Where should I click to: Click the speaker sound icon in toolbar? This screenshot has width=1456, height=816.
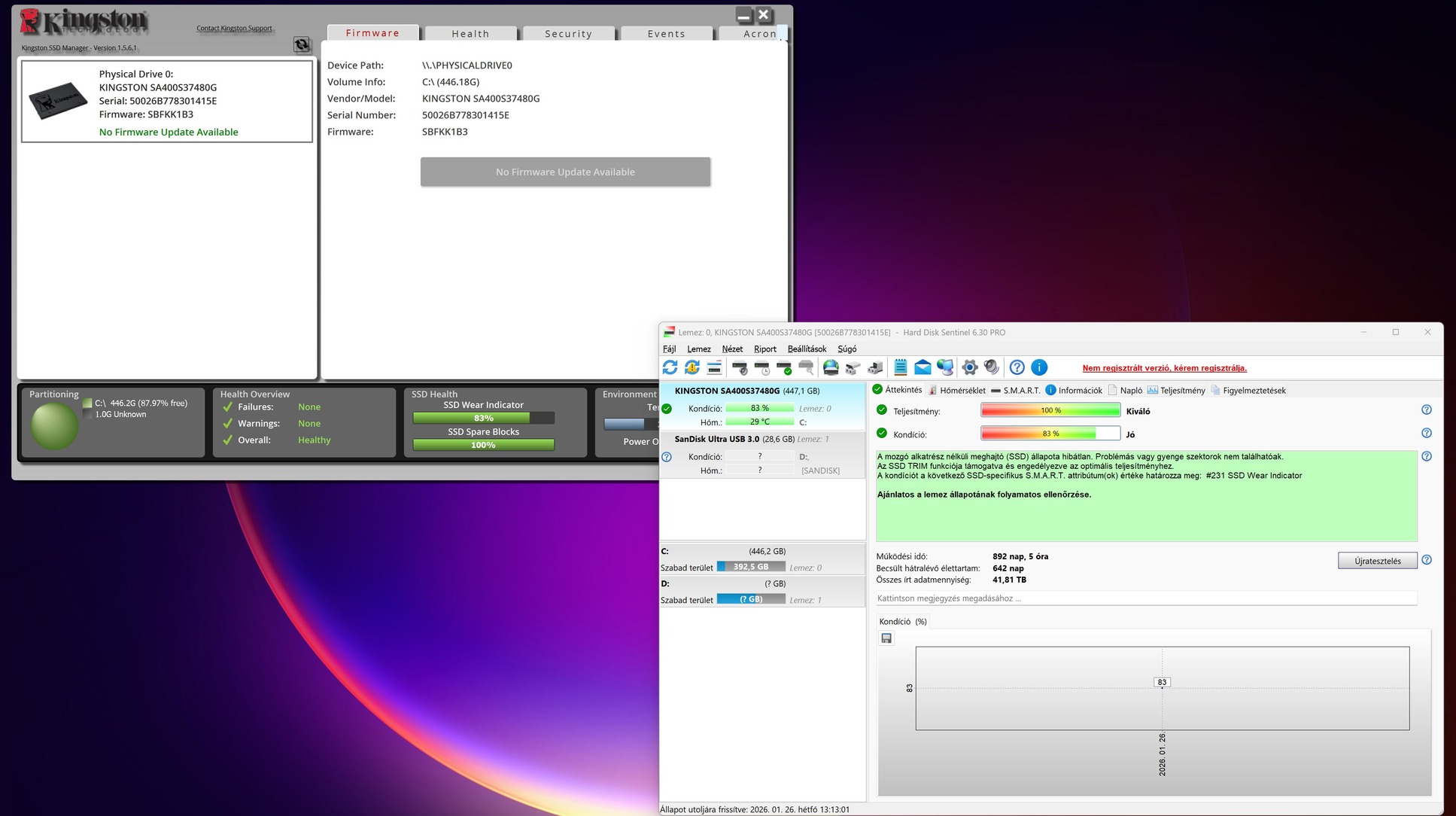pos(992,367)
